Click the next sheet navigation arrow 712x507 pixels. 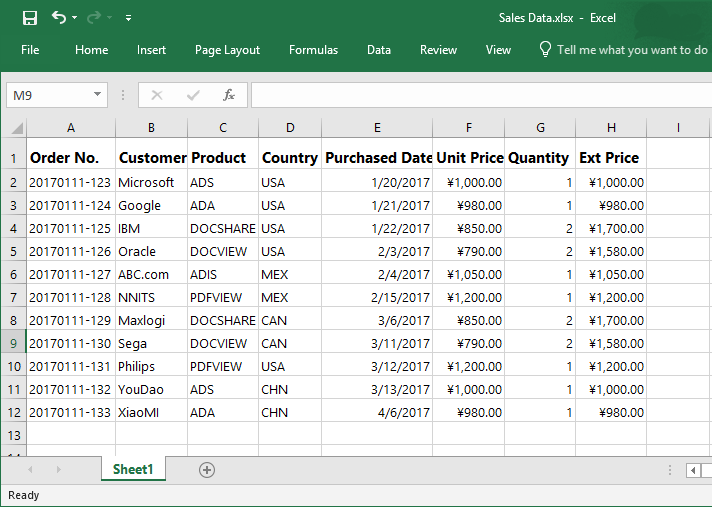(59, 470)
